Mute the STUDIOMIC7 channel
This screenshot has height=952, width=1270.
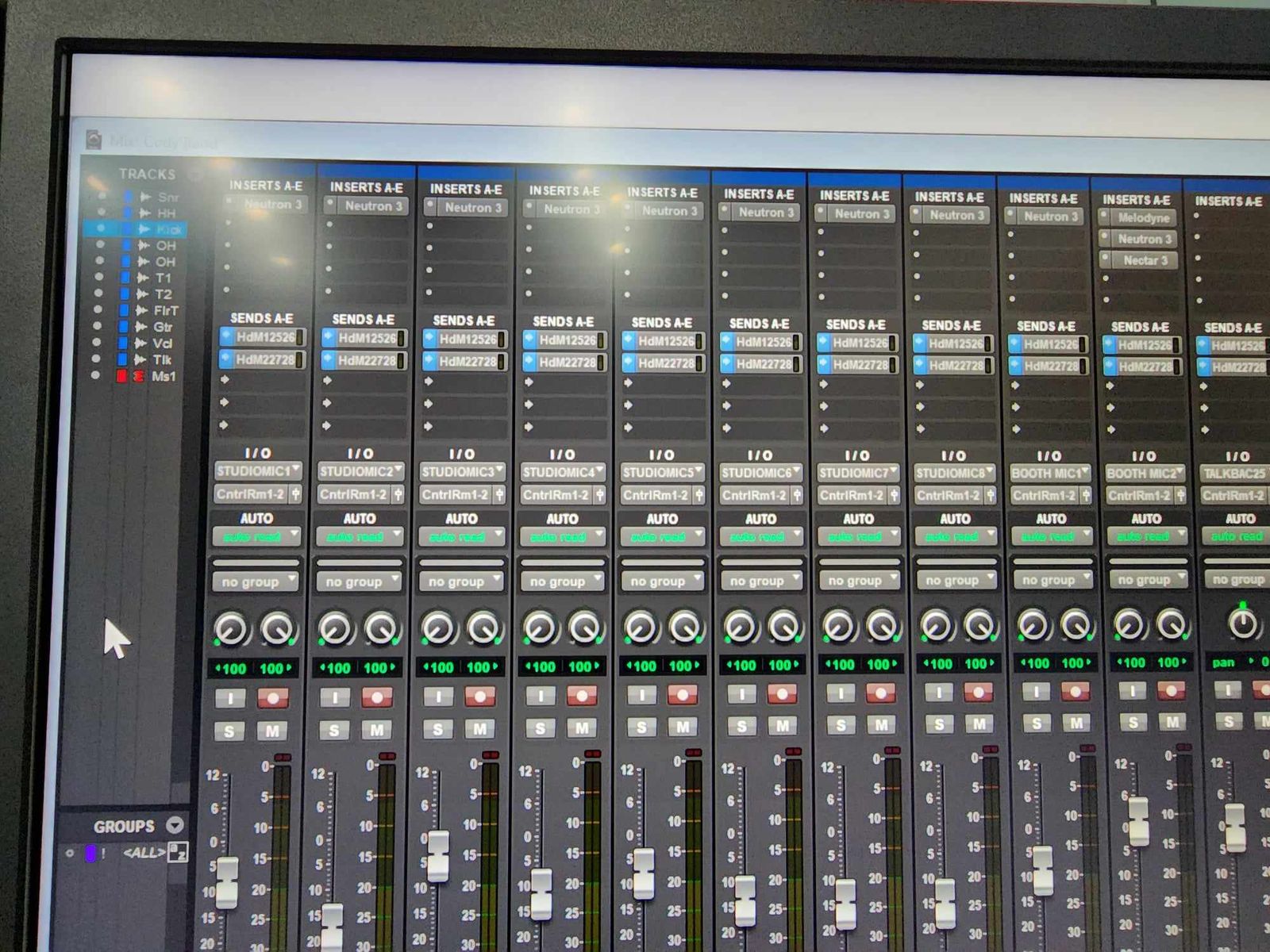881,725
